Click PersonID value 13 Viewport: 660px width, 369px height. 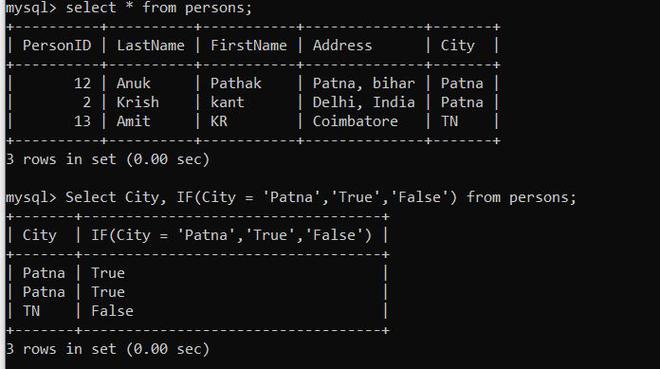pos(82,121)
